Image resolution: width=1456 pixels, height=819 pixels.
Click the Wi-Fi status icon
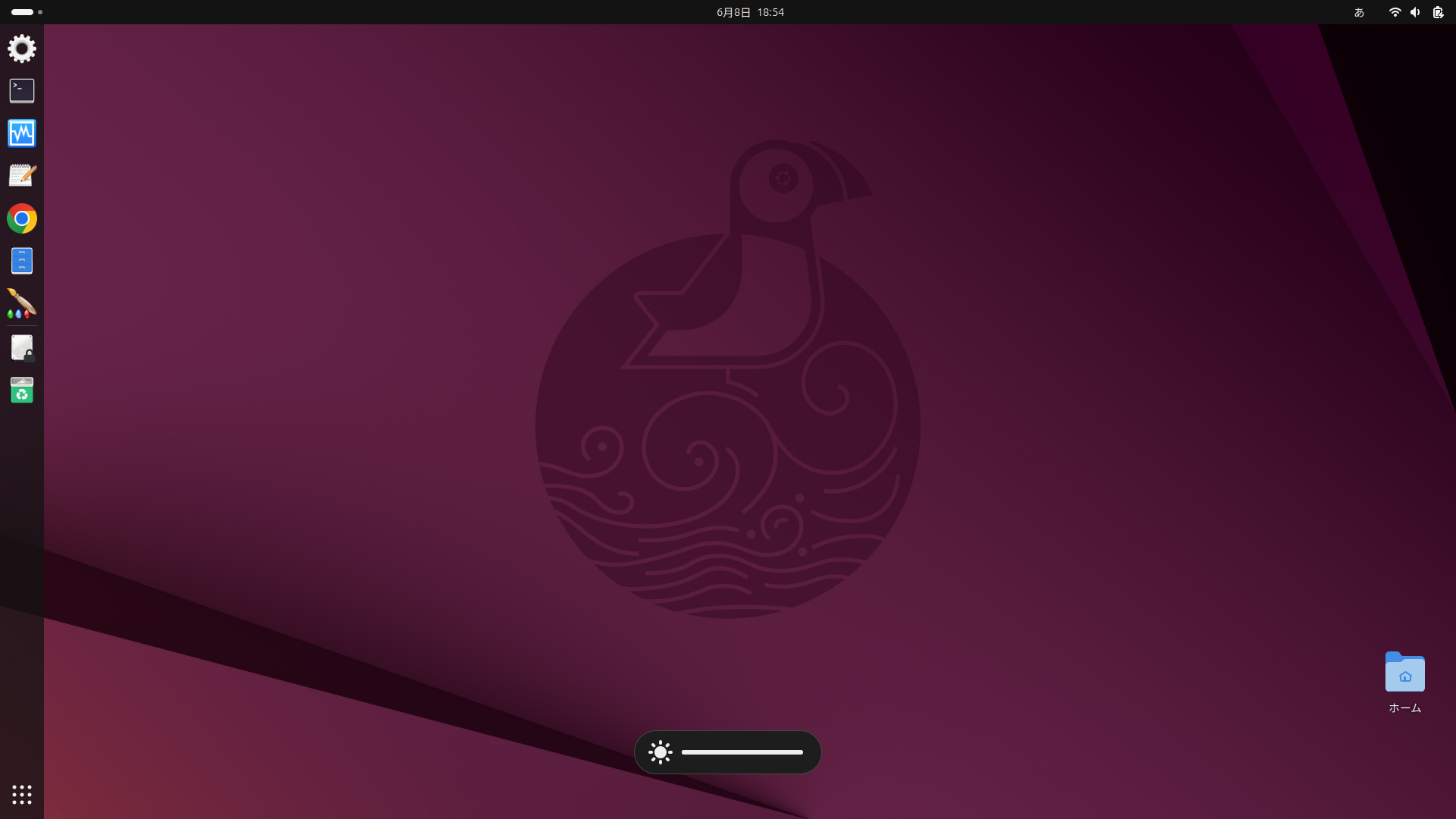[1394, 12]
